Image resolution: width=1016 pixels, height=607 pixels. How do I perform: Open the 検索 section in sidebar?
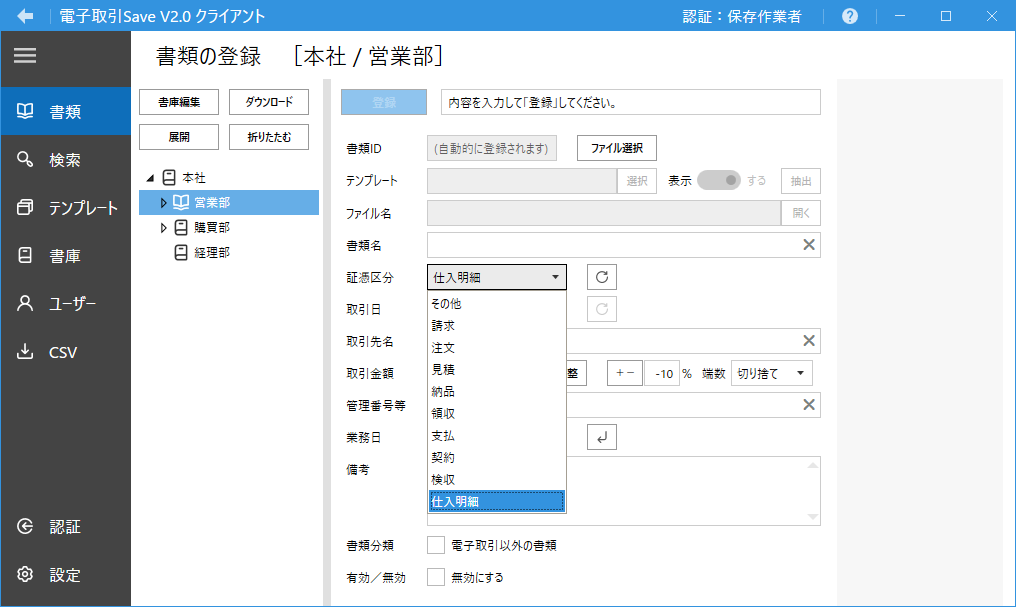(65, 160)
